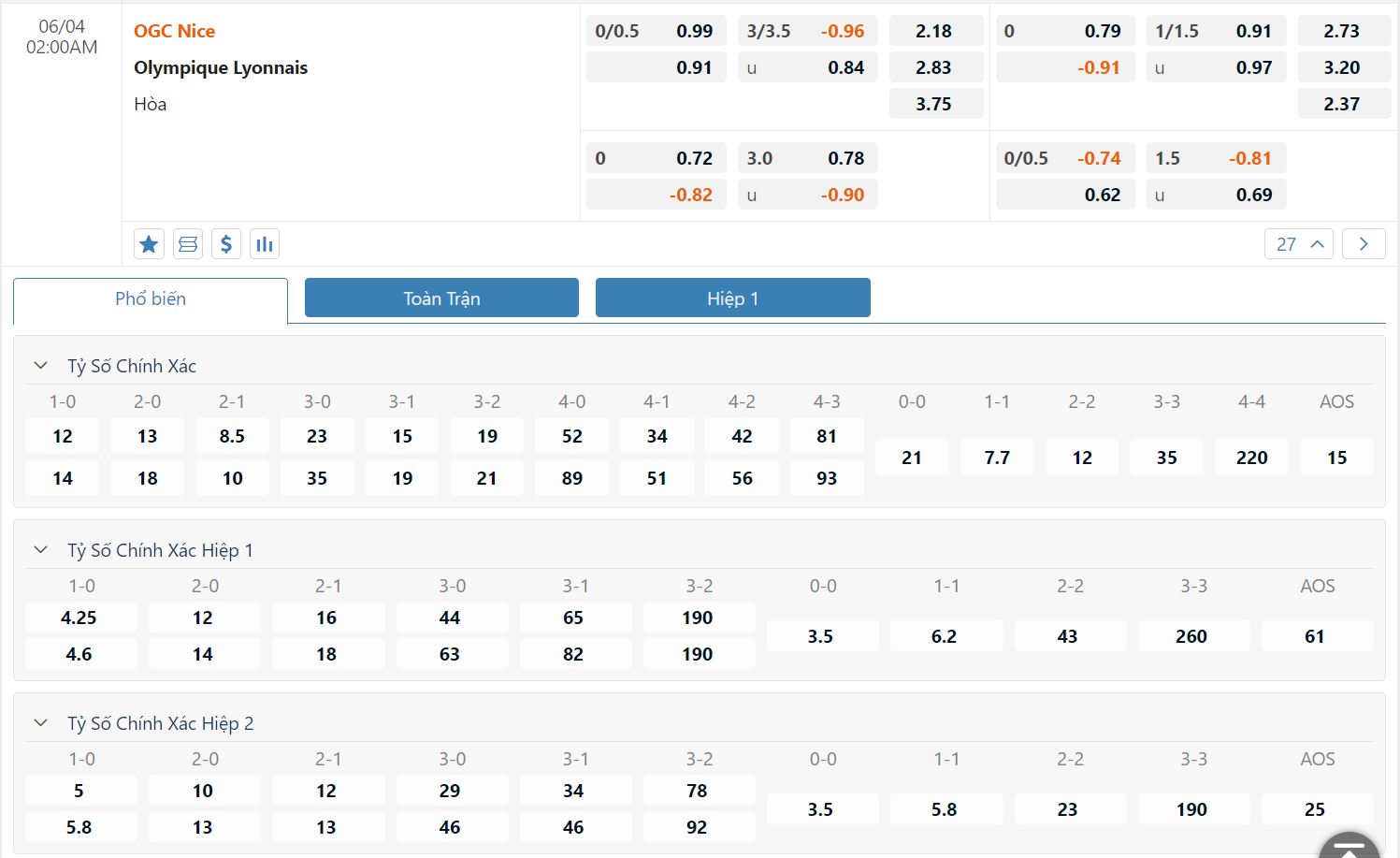Image resolution: width=1400 pixels, height=858 pixels.
Task: Select correct score 4-4 odds 220
Action: pos(1251,458)
